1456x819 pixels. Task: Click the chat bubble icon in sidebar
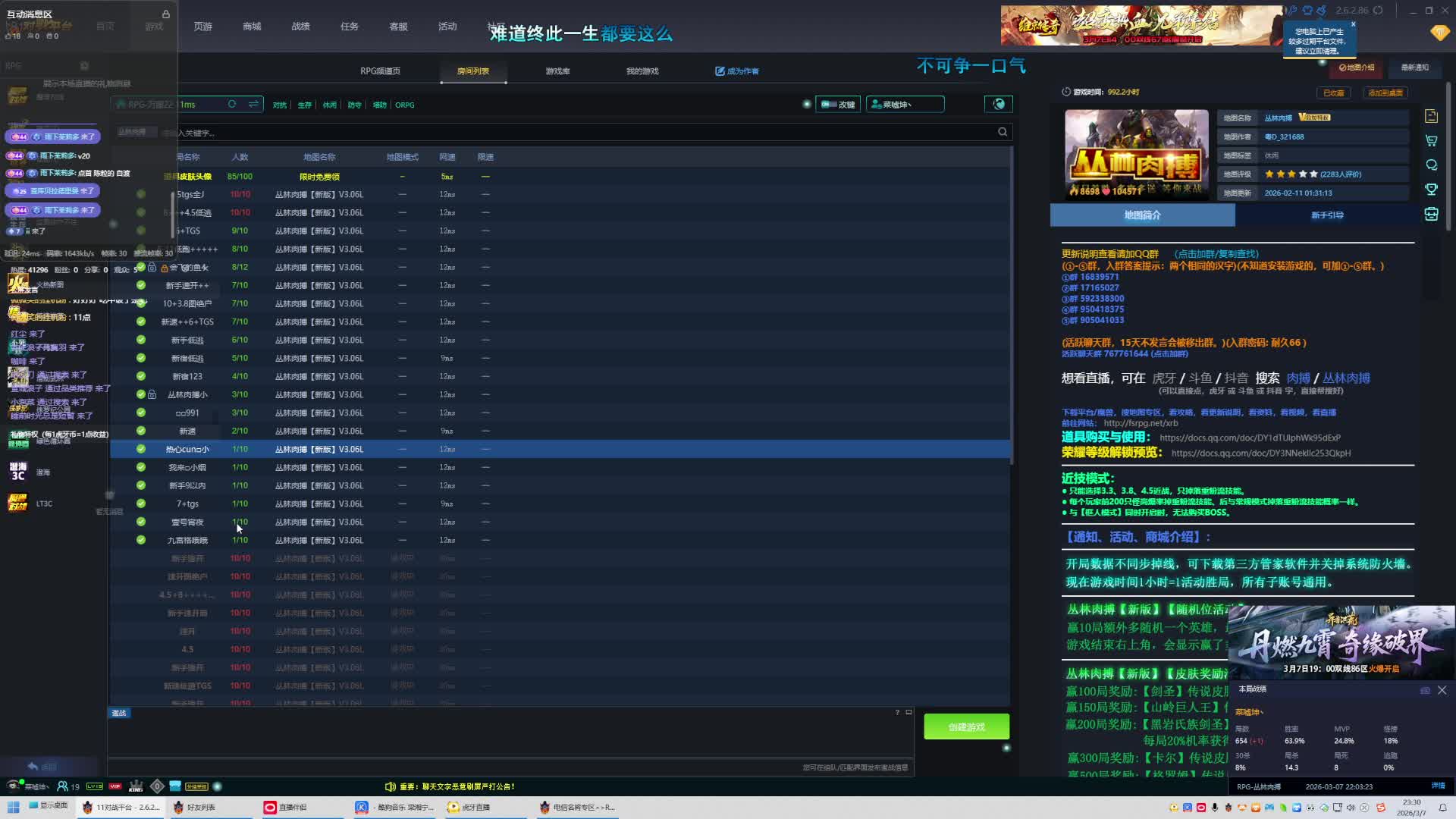pyautogui.click(x=1431, y=165)
